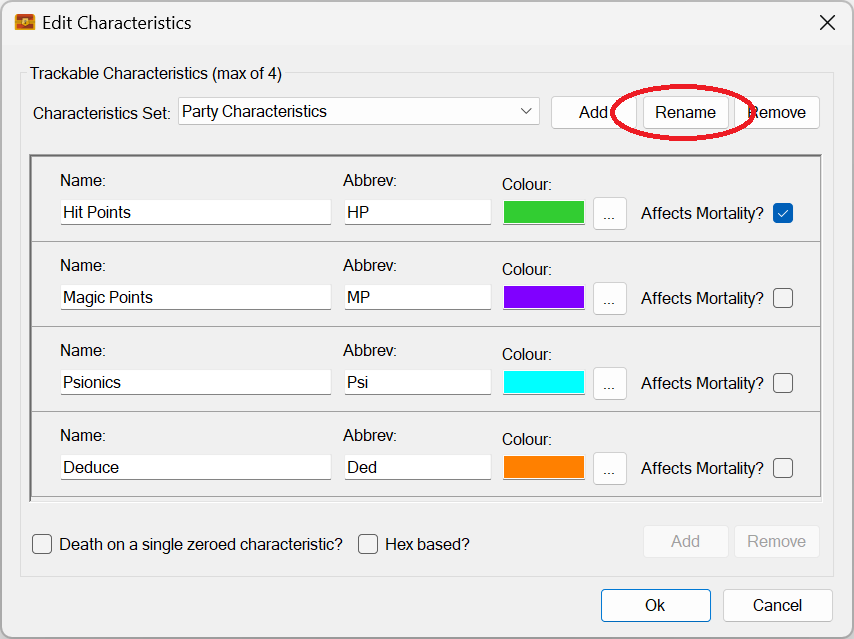
Task: Click the ellipsis button beside Hit Points colour
Action: pyautogui.click(x=610, y=213)
